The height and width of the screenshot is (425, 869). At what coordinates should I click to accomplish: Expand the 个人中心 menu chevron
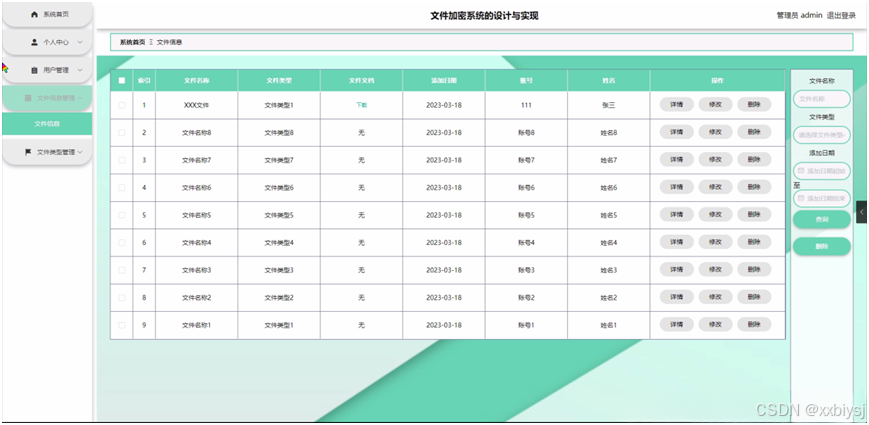80,42
